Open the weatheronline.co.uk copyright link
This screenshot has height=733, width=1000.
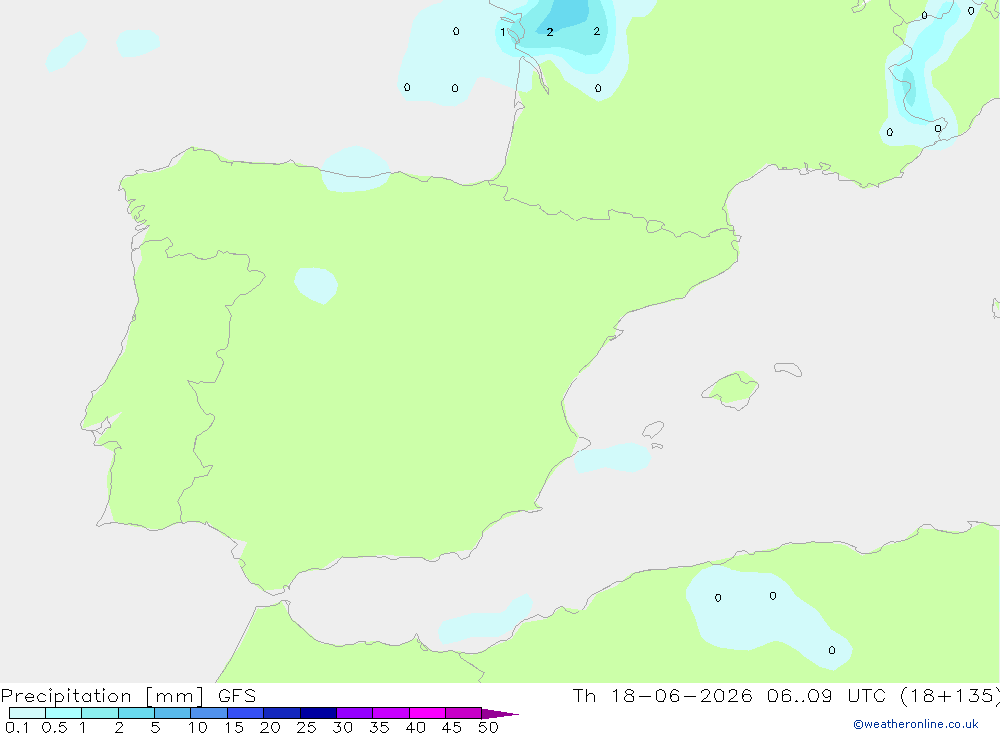(x=915, y=724)
